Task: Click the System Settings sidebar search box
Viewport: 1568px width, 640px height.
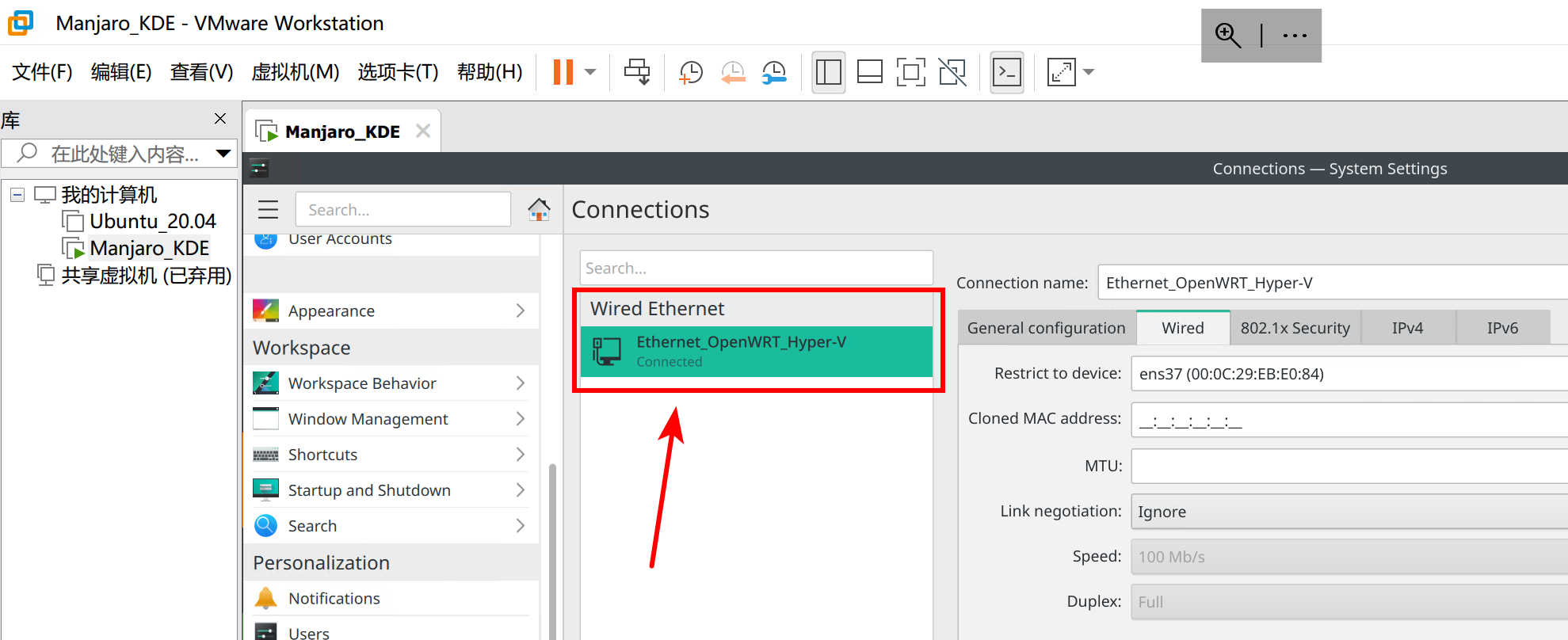Action: [403, 209]
